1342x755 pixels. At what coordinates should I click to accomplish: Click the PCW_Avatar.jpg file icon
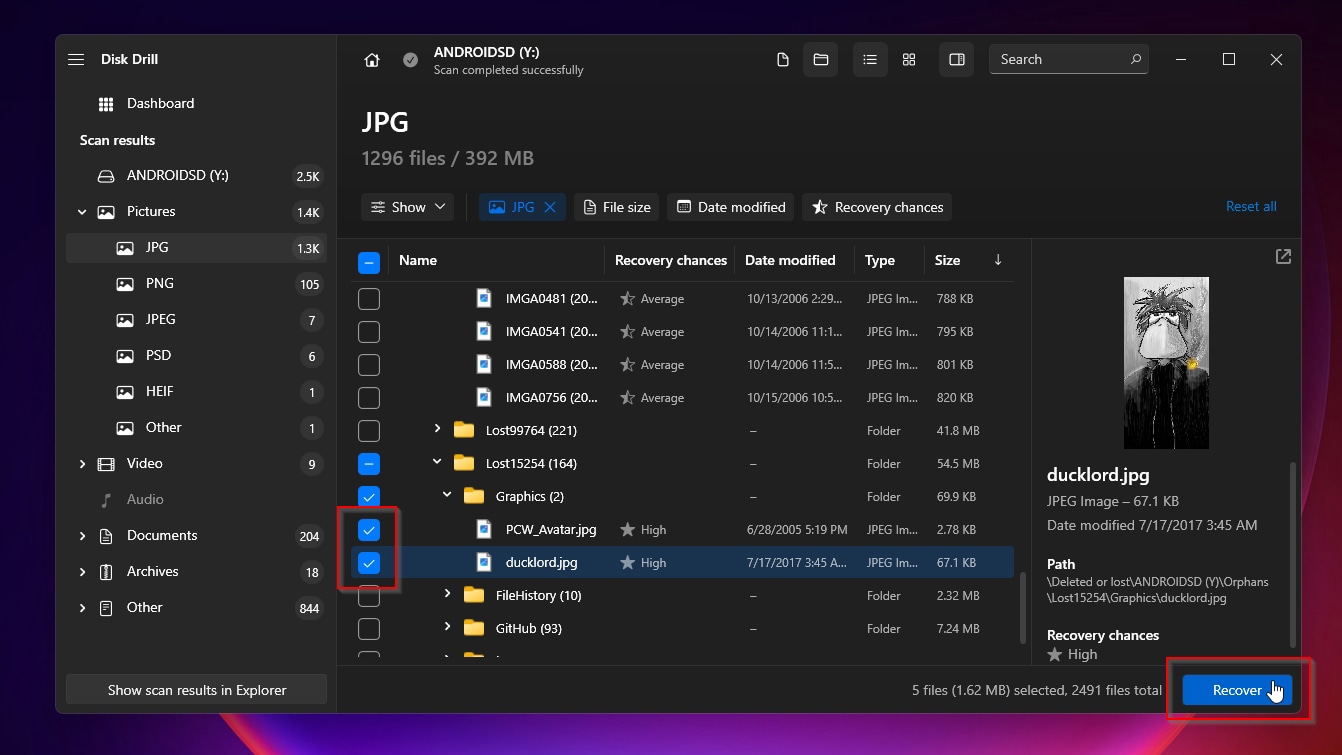(x=484, y=529)
